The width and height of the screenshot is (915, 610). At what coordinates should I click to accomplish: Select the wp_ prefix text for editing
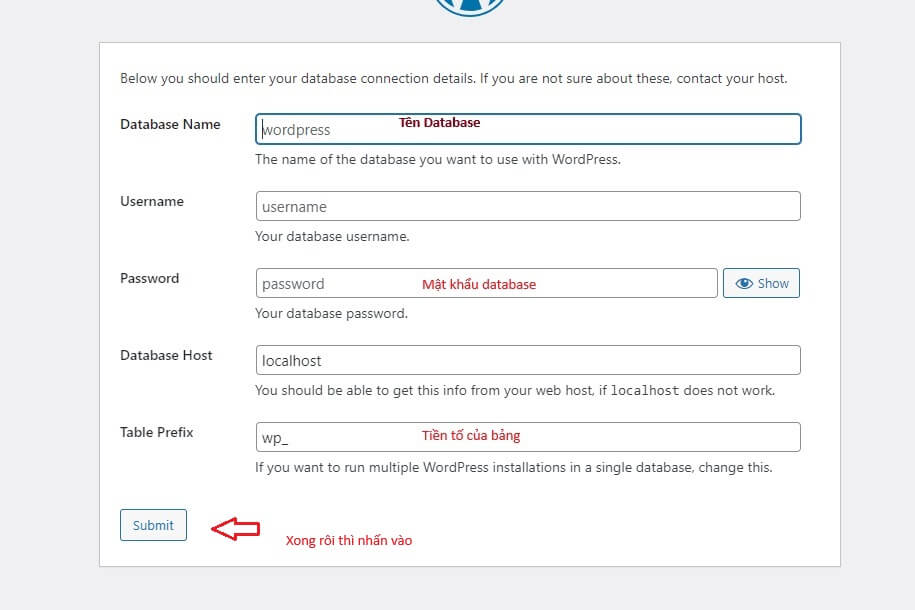tap(275, 437)
